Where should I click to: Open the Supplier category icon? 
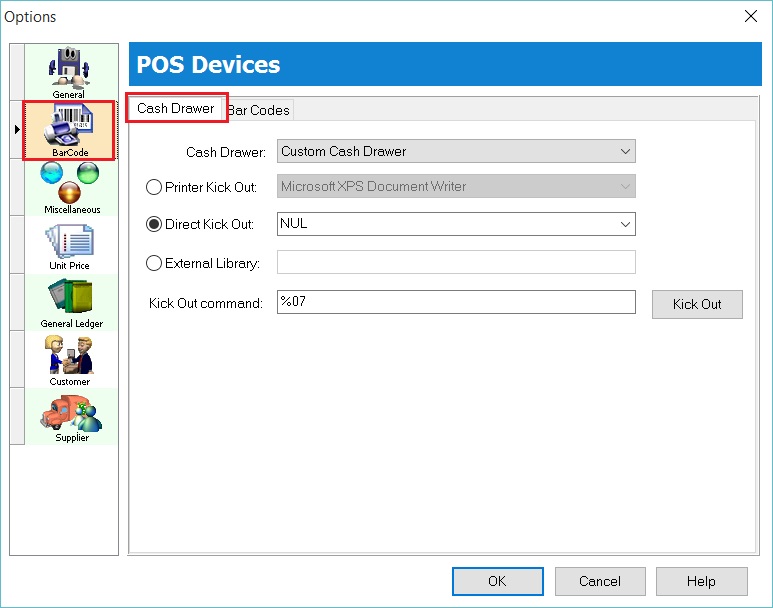point(71,416)
